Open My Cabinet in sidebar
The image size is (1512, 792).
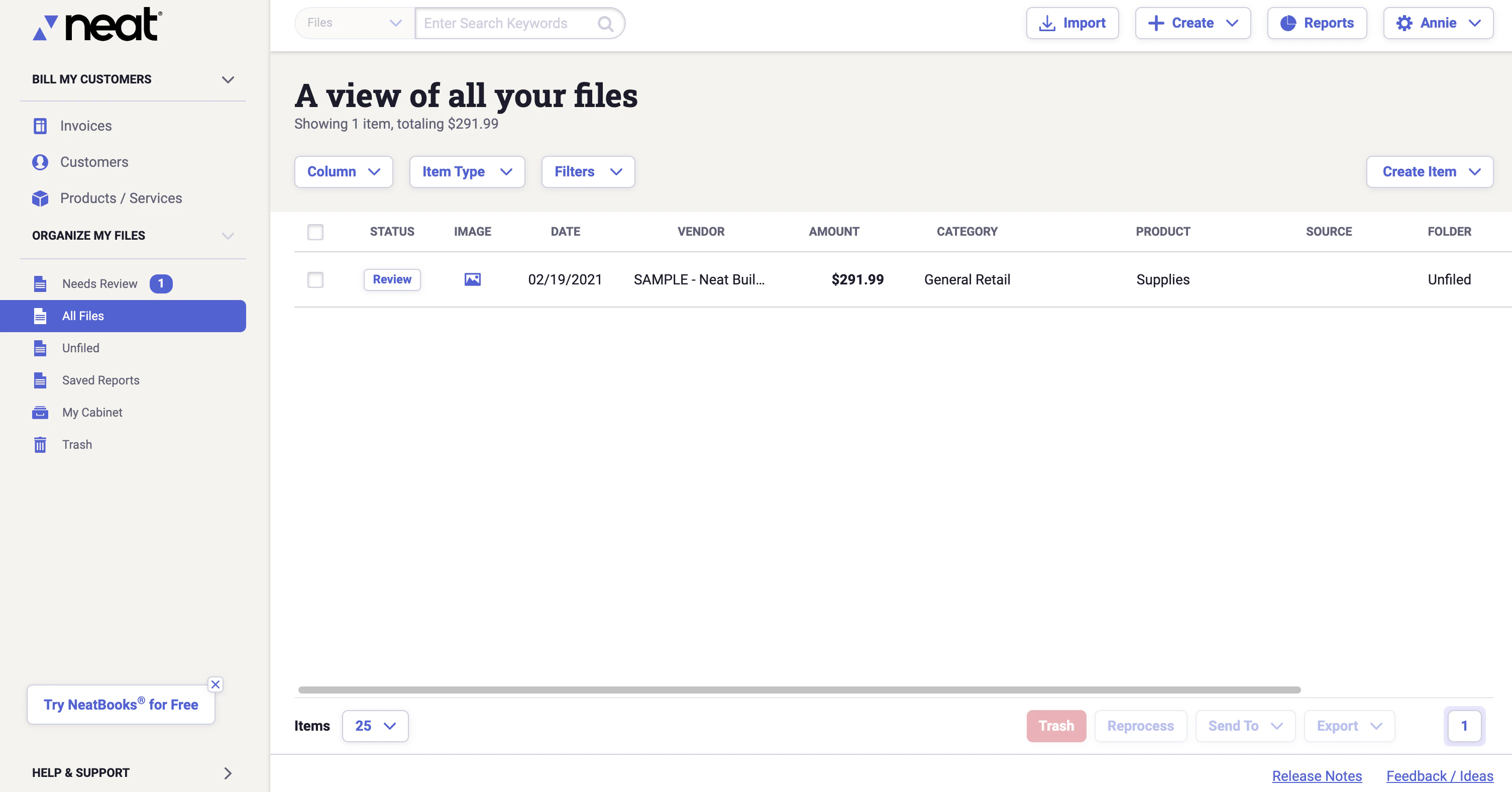(x=91, y=412)
